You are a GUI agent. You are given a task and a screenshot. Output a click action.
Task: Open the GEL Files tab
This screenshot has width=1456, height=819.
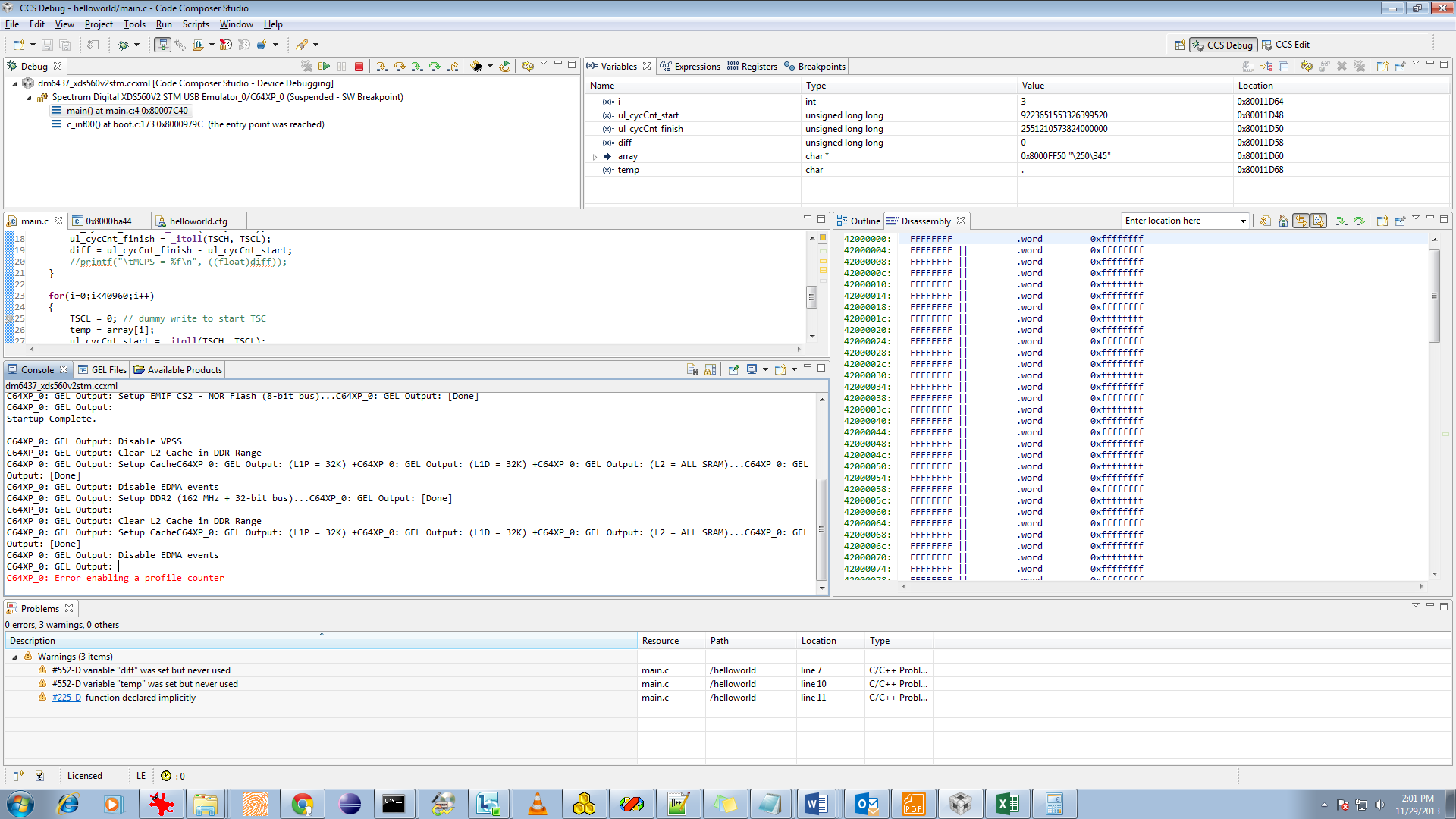(102, 370)
